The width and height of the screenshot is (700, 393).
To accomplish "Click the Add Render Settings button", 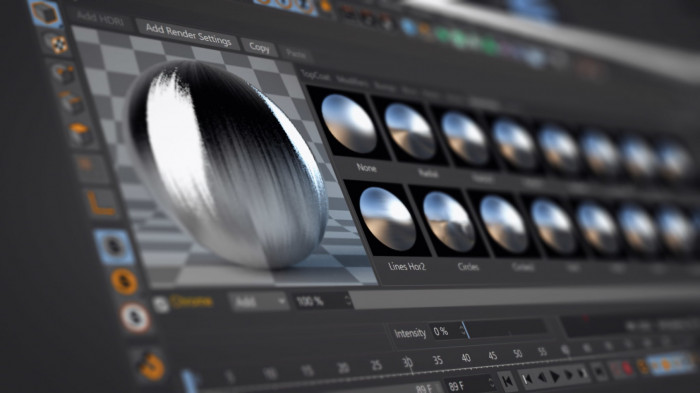I will click(x=188, y=34).
